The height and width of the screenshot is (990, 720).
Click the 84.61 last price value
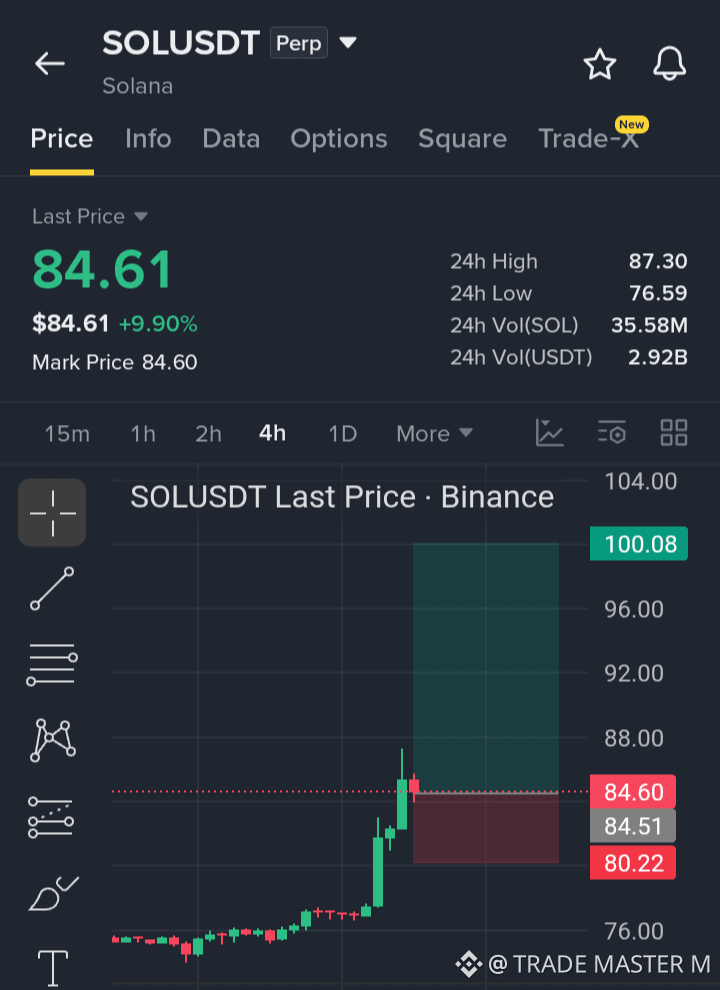pos(102,270)
